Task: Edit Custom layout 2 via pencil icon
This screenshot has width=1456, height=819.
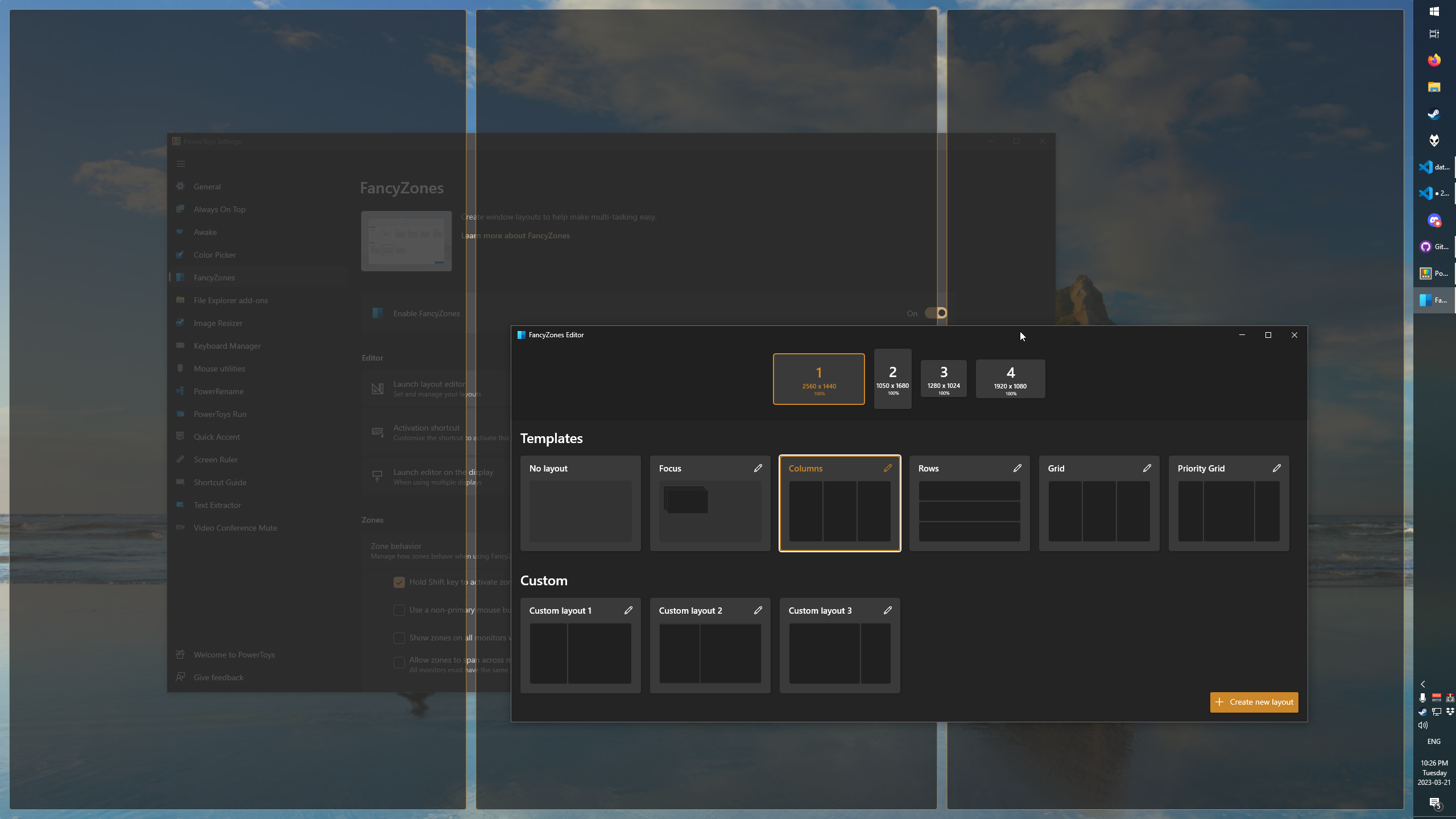Action: point(758,610)
